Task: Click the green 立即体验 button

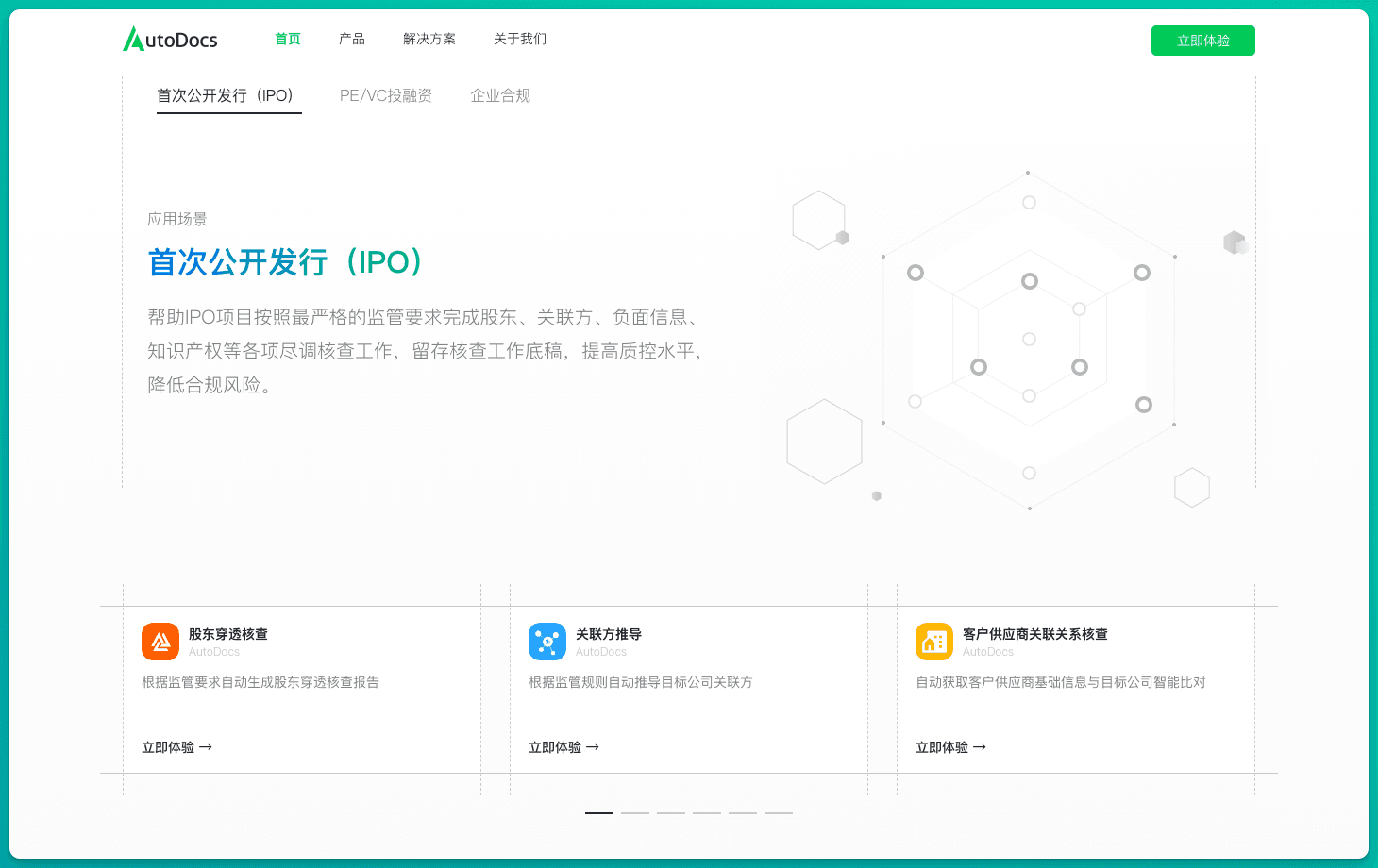Action: (x=1203, y=41)
